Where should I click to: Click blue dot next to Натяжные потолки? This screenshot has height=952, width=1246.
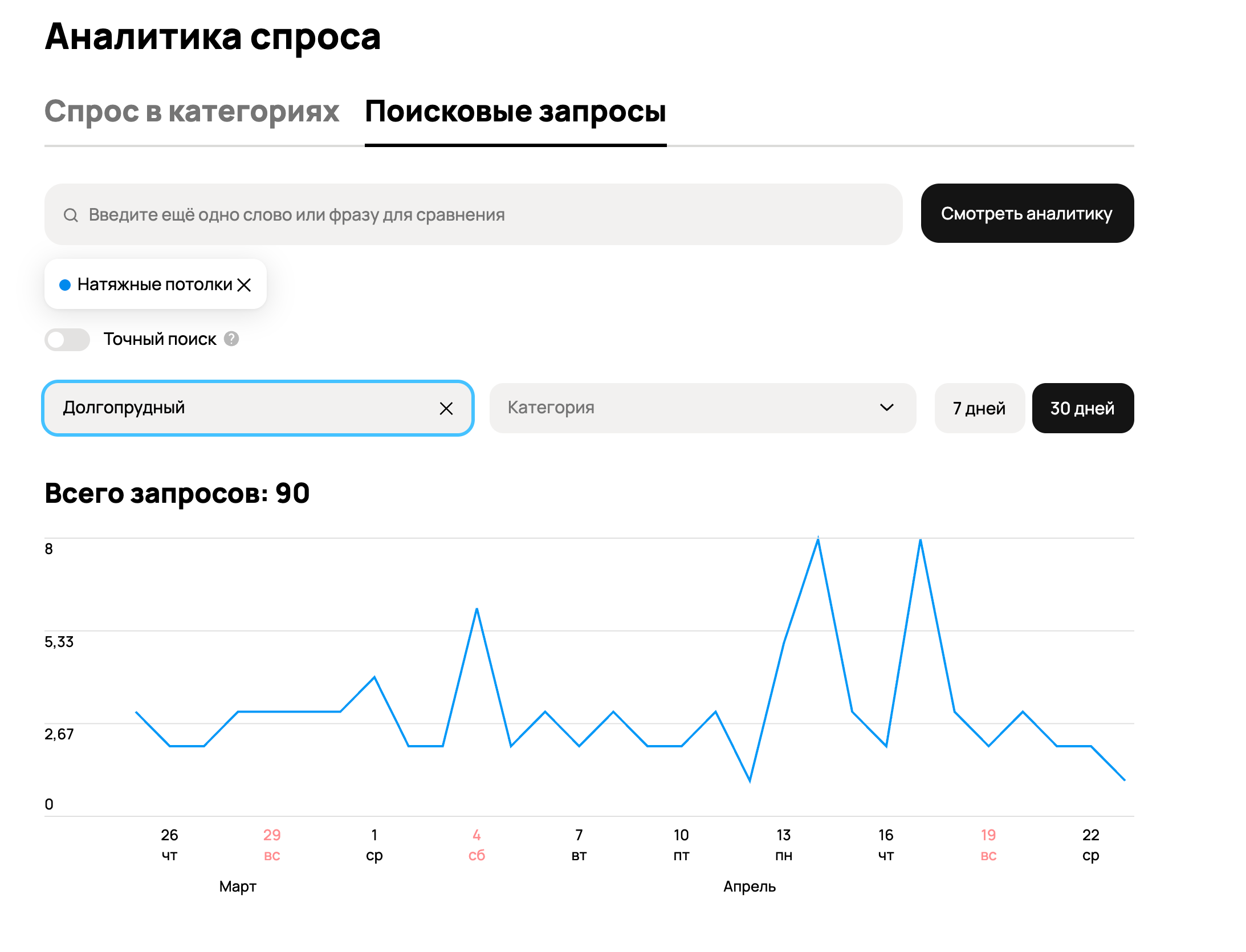pos(65,284)
